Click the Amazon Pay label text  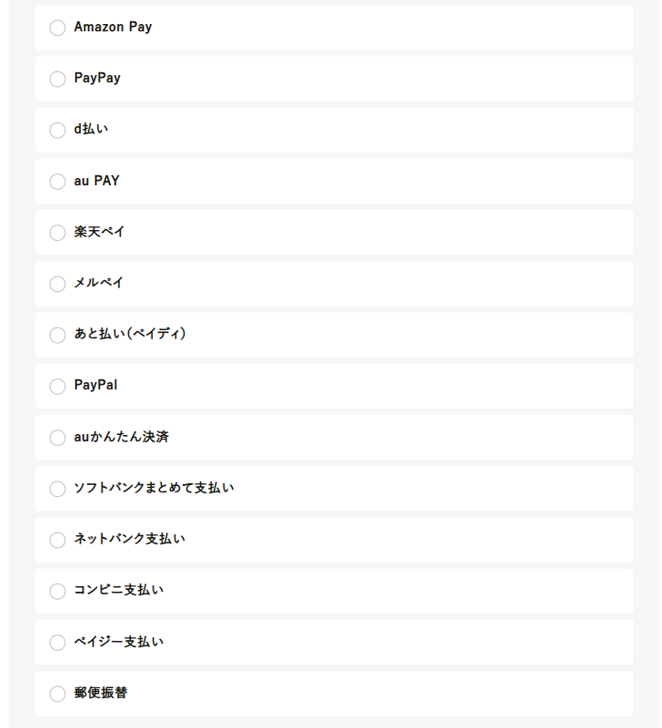click(113, 27)
